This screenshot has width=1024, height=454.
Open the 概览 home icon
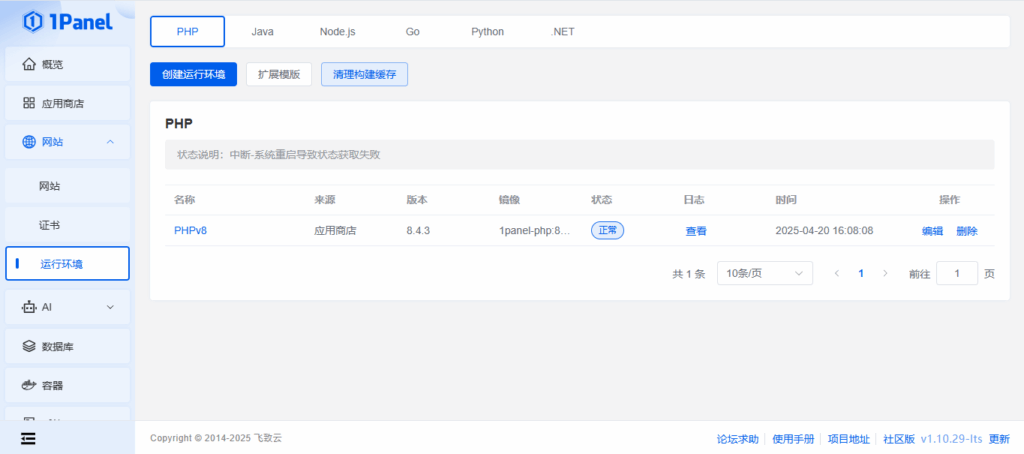(x=29, y=64)
